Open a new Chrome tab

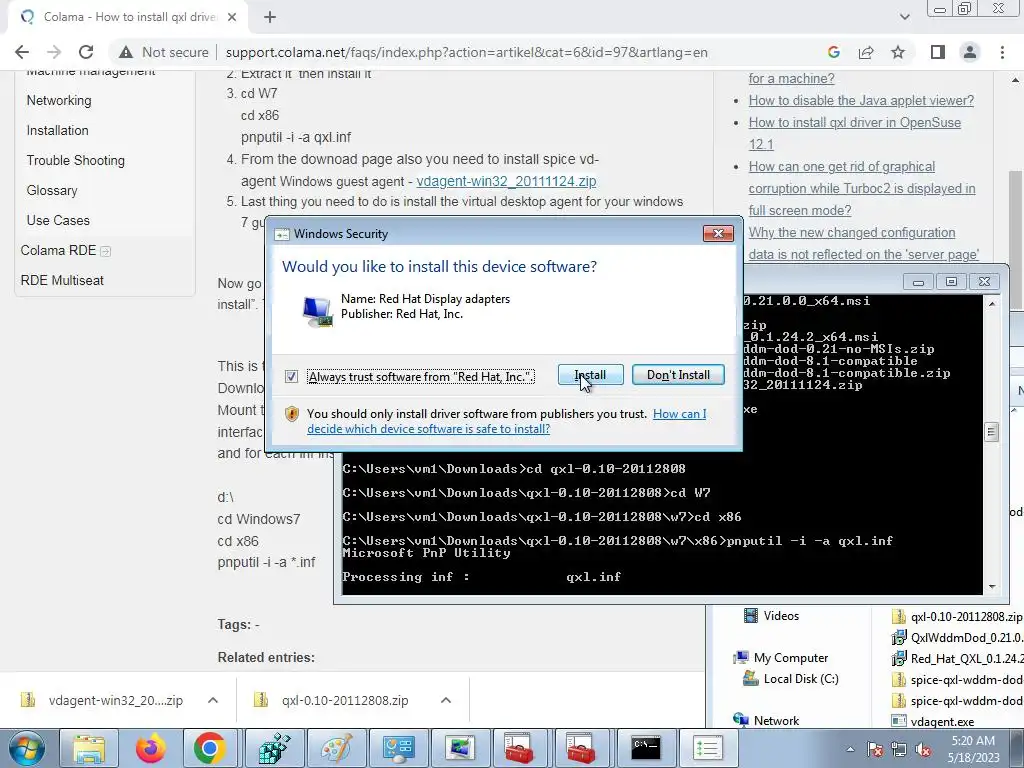[x=270, y=17]
